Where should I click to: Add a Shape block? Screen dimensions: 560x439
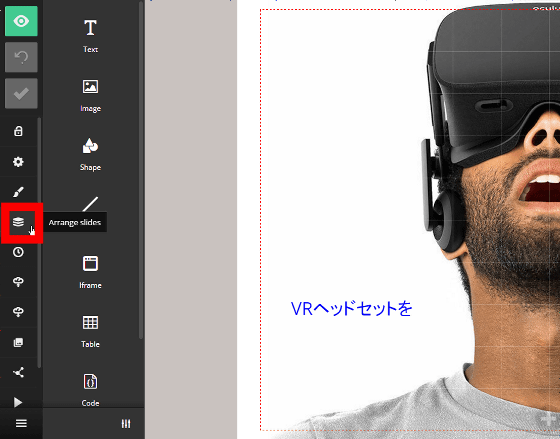pos(90,155)
